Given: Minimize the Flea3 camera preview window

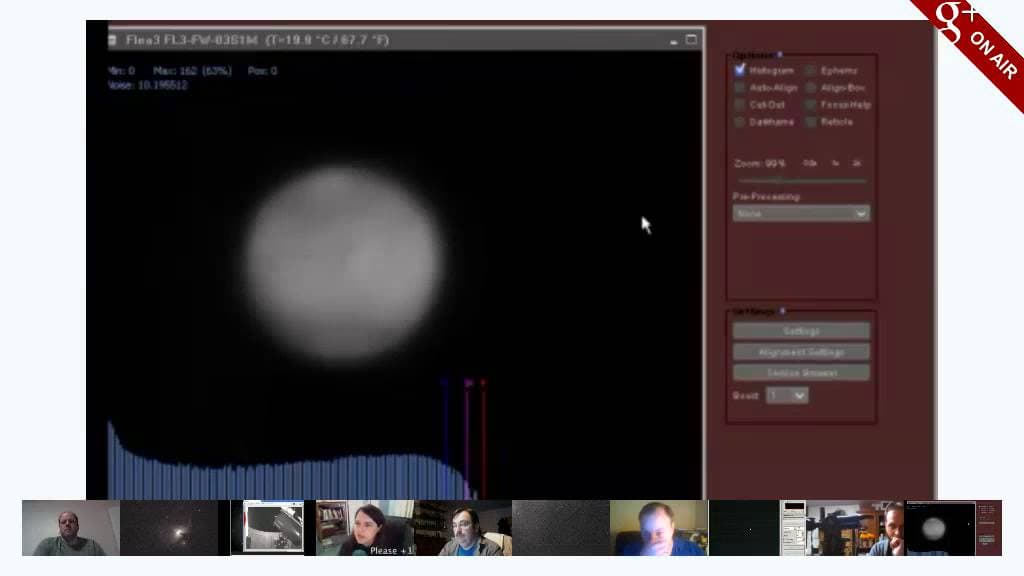Looking at the screenshot, I should 673,40.
